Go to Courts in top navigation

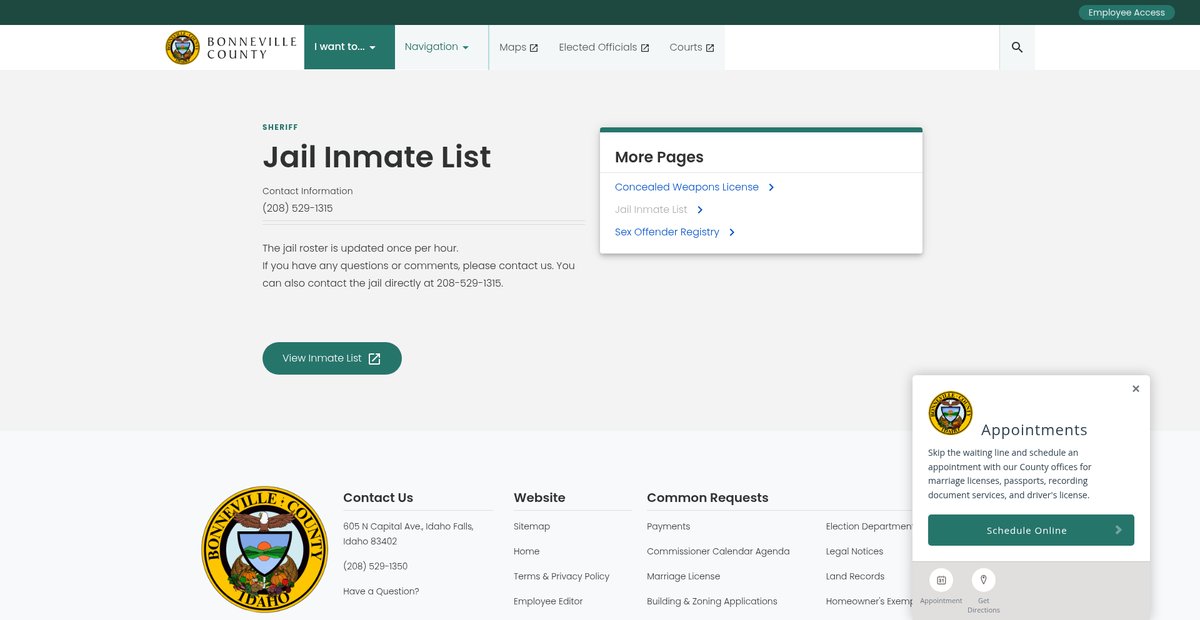coord(691,47)
